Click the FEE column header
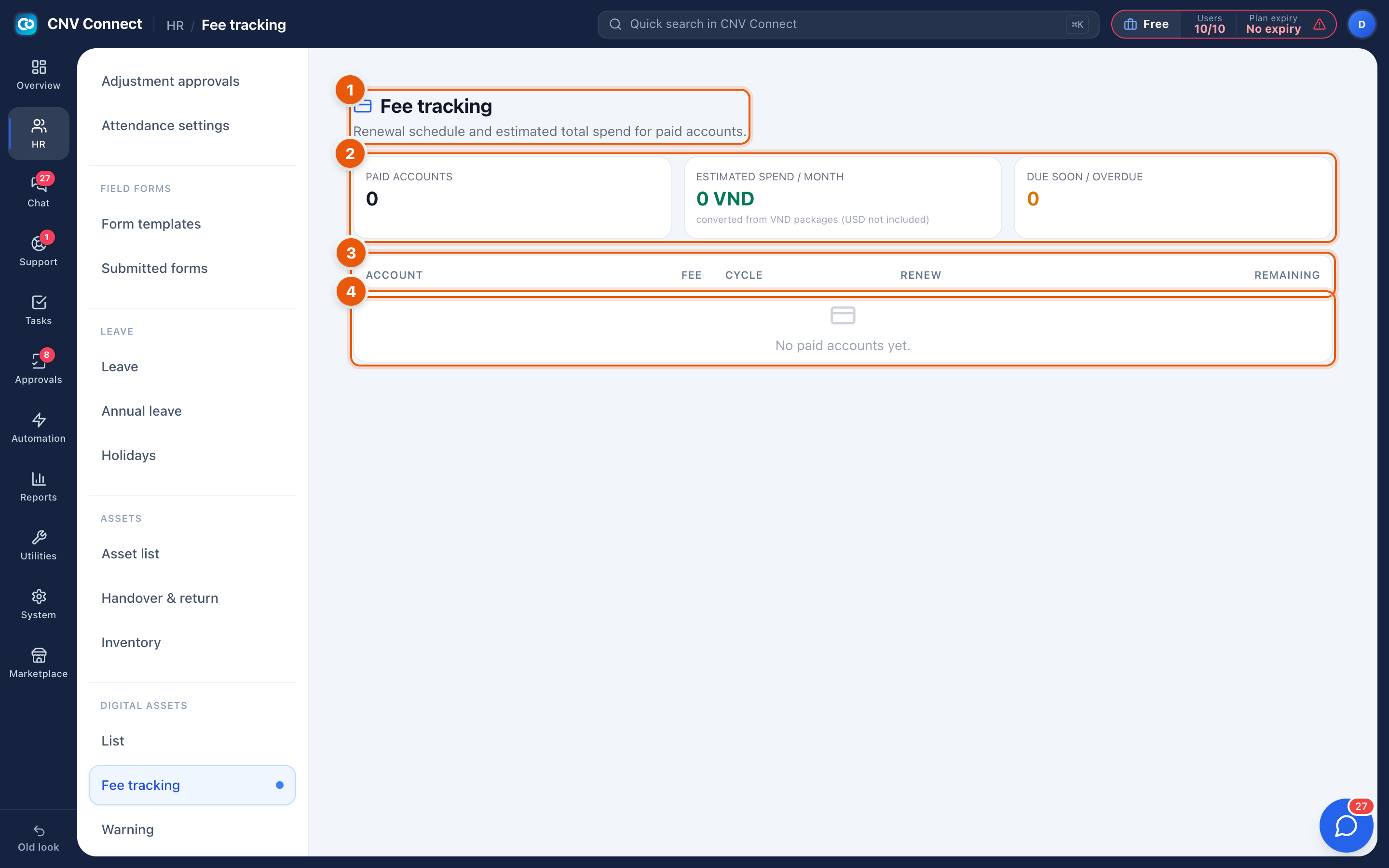 691,275
